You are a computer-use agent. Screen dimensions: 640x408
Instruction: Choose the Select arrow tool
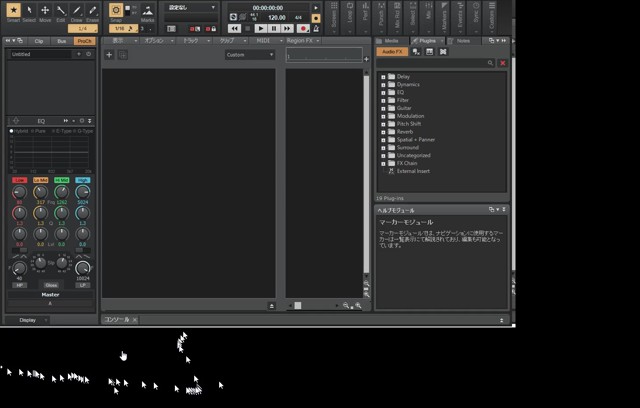29,10
